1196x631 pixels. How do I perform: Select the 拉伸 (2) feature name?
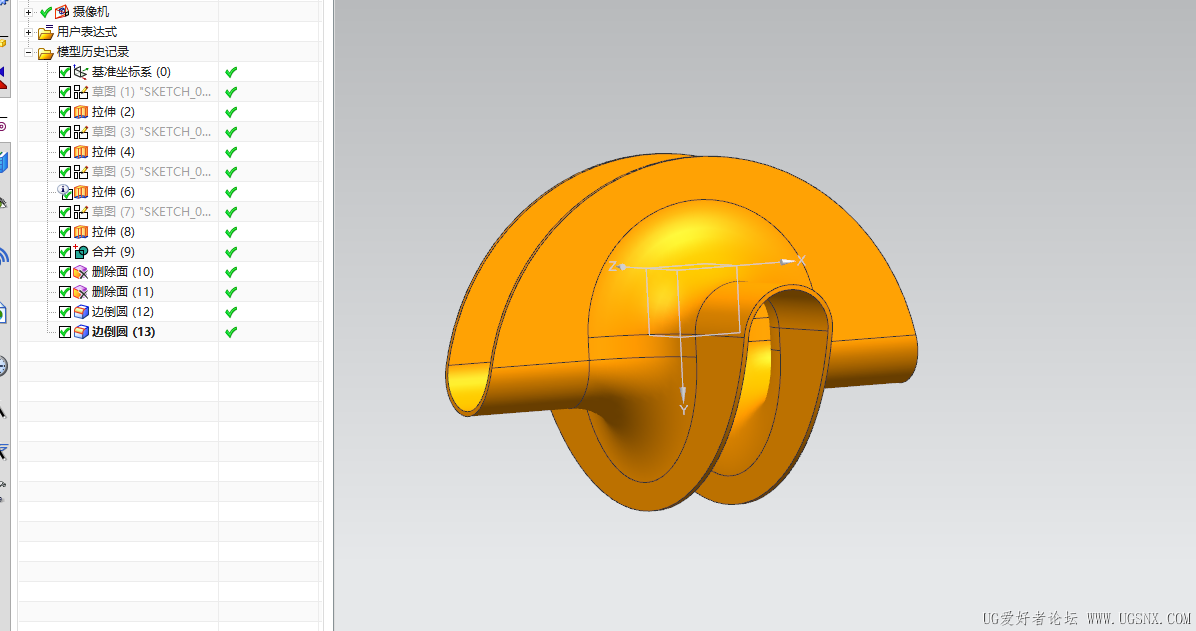click(113, 111)
